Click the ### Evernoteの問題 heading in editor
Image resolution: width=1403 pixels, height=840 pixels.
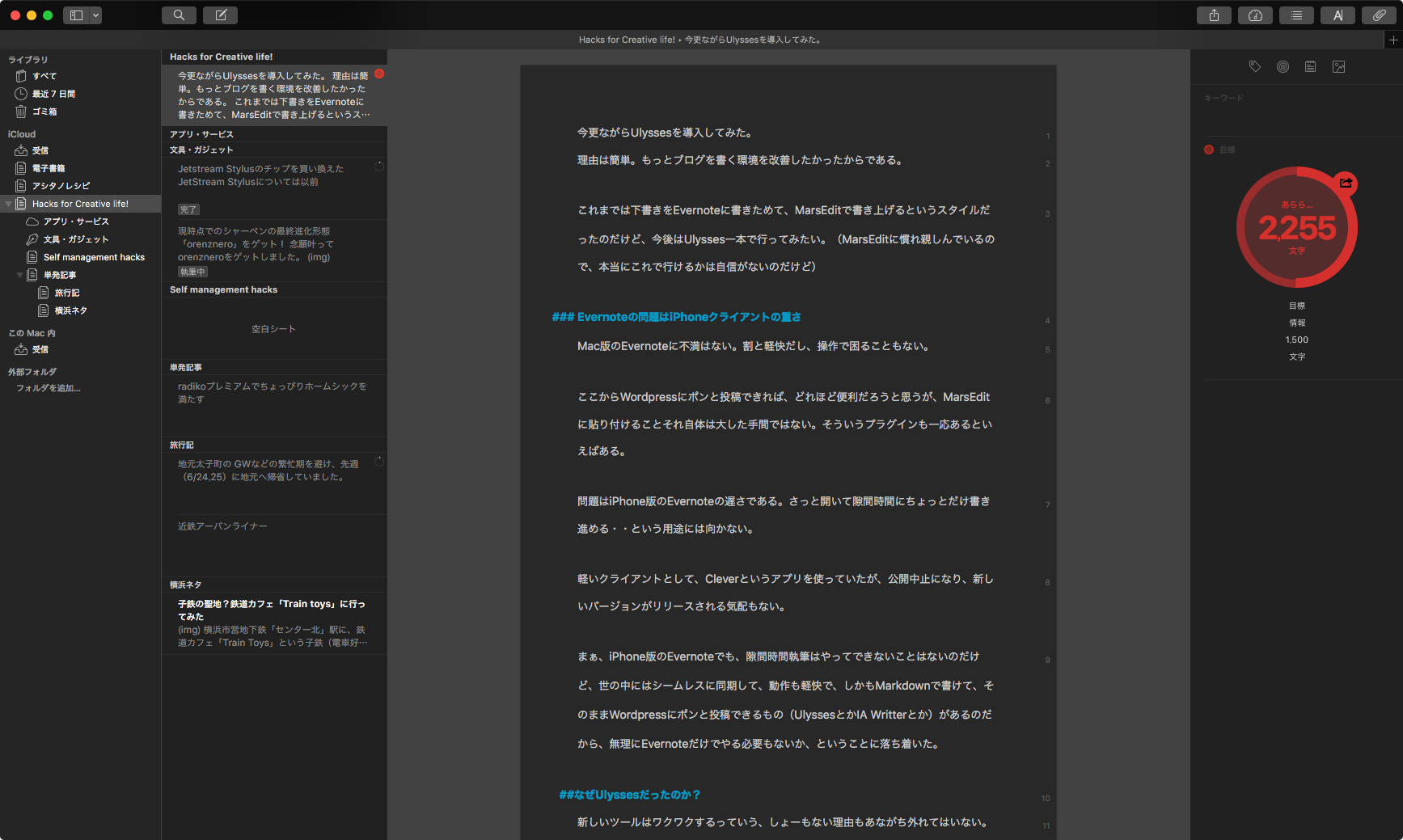(676, 317)
